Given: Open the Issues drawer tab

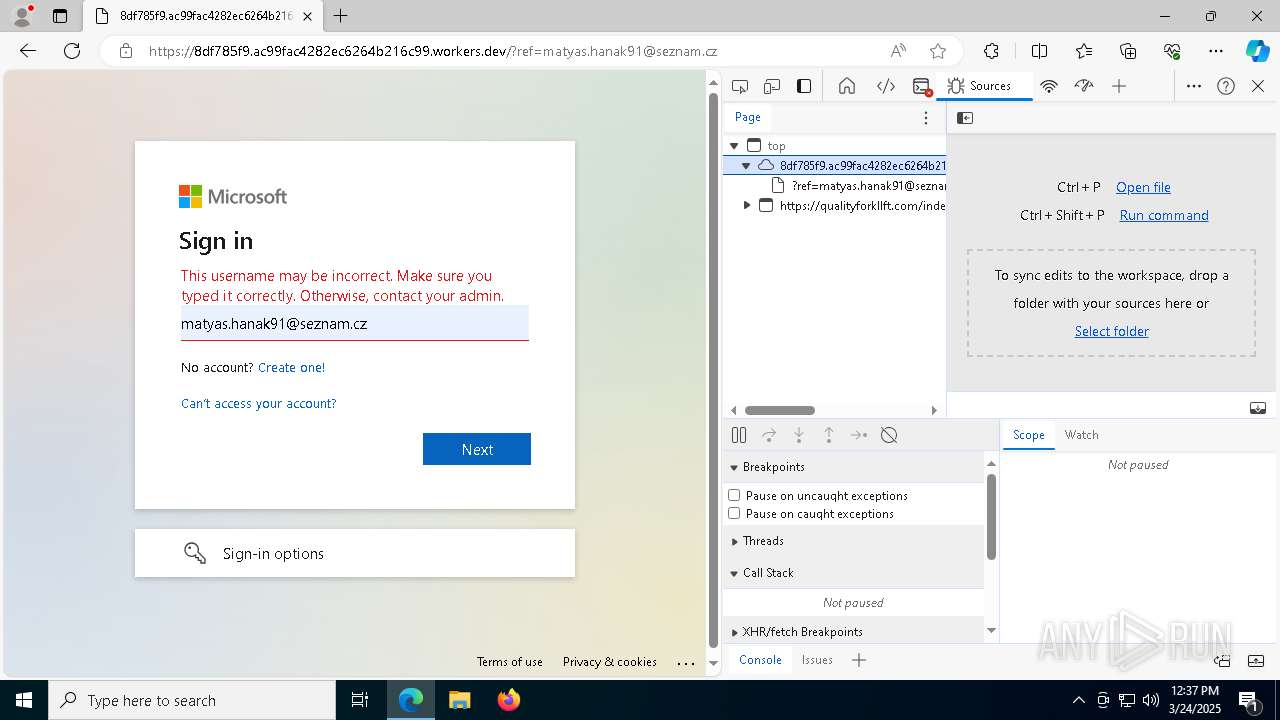Looking at the screenshot, I should (x=817, y=660).
